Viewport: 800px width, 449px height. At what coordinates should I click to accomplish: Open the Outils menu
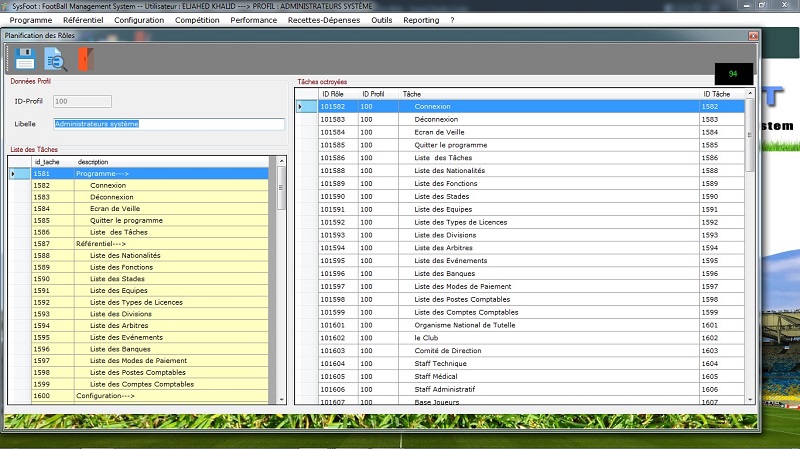pos(382,20)
